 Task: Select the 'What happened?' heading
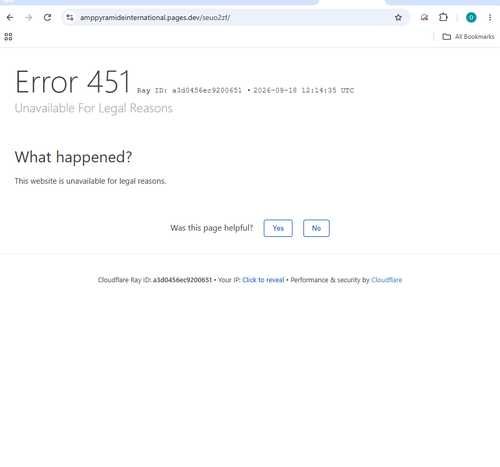click(73, 157)
